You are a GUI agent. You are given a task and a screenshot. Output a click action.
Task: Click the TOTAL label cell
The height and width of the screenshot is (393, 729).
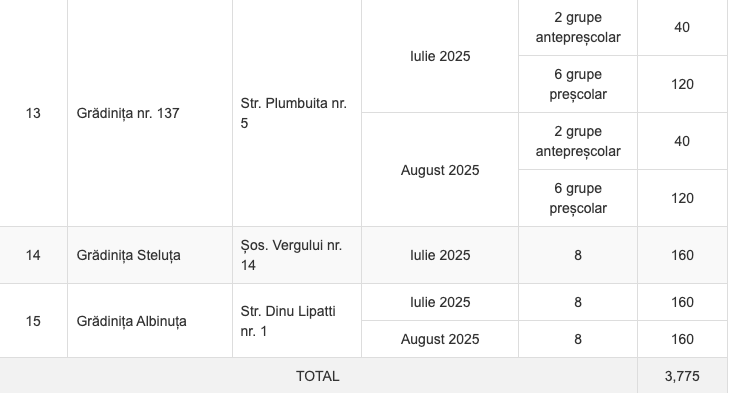pos(318,376)
